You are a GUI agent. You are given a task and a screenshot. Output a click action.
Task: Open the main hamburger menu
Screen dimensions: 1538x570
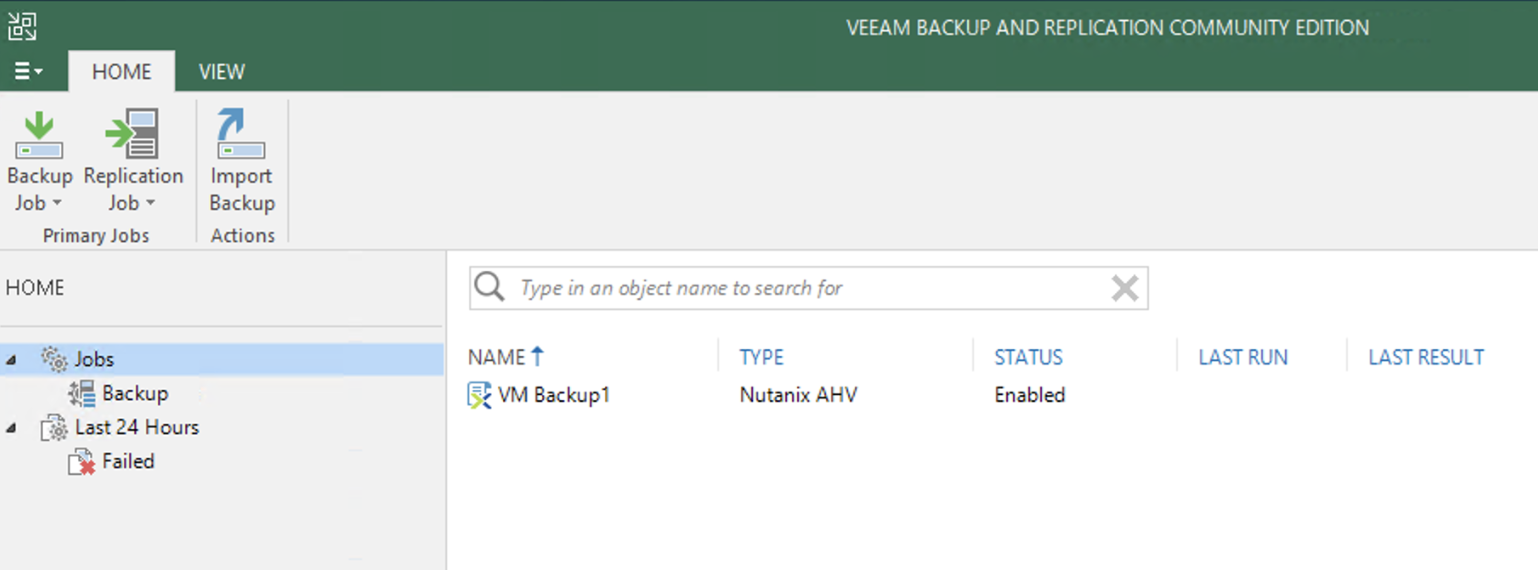(29, 71)
